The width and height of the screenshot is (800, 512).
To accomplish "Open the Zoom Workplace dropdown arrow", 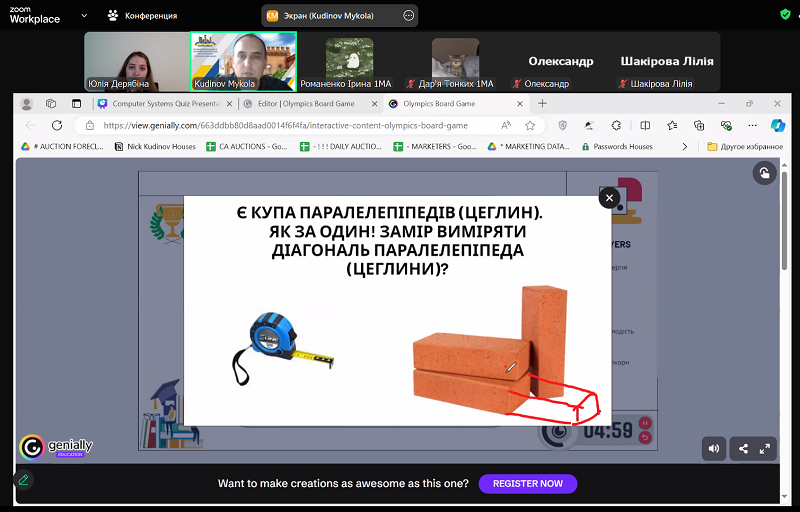I will click(x=84, y=16).
